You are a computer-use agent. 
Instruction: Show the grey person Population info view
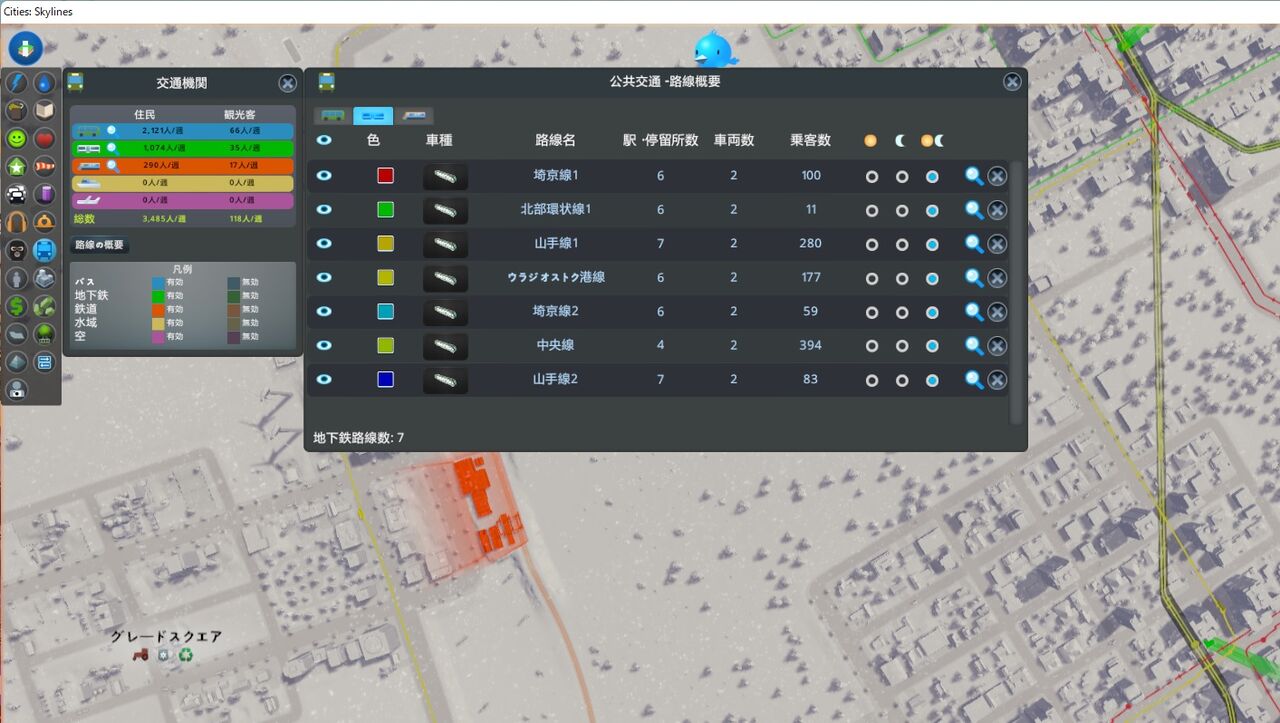[17, 279]
